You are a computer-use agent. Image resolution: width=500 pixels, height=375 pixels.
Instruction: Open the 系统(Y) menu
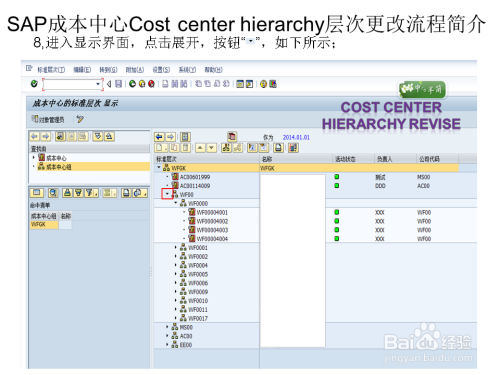[x=187, y=70]
